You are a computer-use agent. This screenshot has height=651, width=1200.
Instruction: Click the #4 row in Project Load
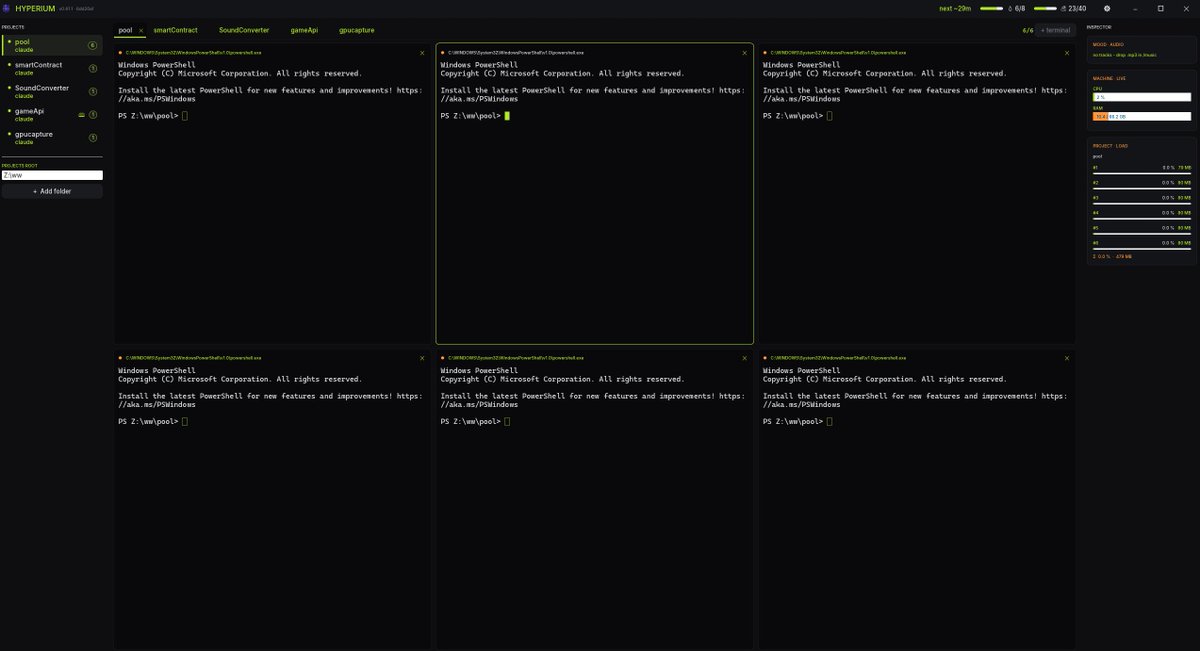[x=1142, y=214]
